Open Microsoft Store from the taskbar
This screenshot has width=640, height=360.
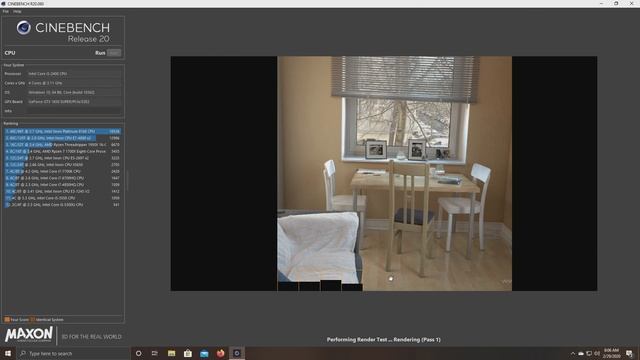[188, 353]
